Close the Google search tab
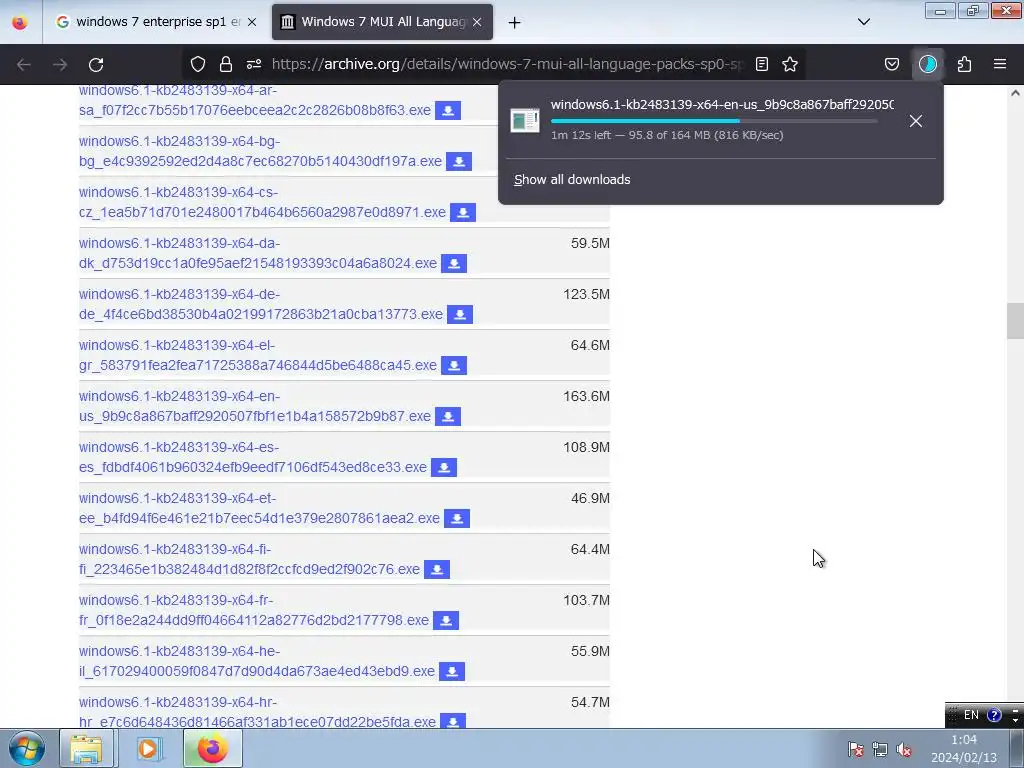 pyautogui.click(x=252, y=22)
